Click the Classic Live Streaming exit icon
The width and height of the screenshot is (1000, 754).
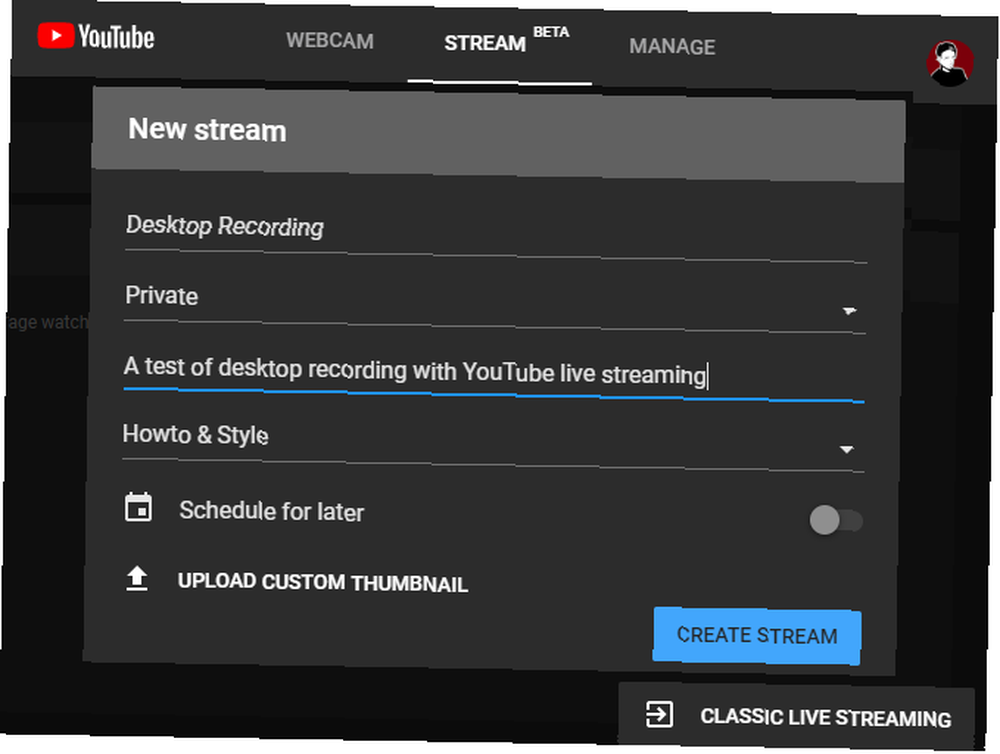click(659, 713)
